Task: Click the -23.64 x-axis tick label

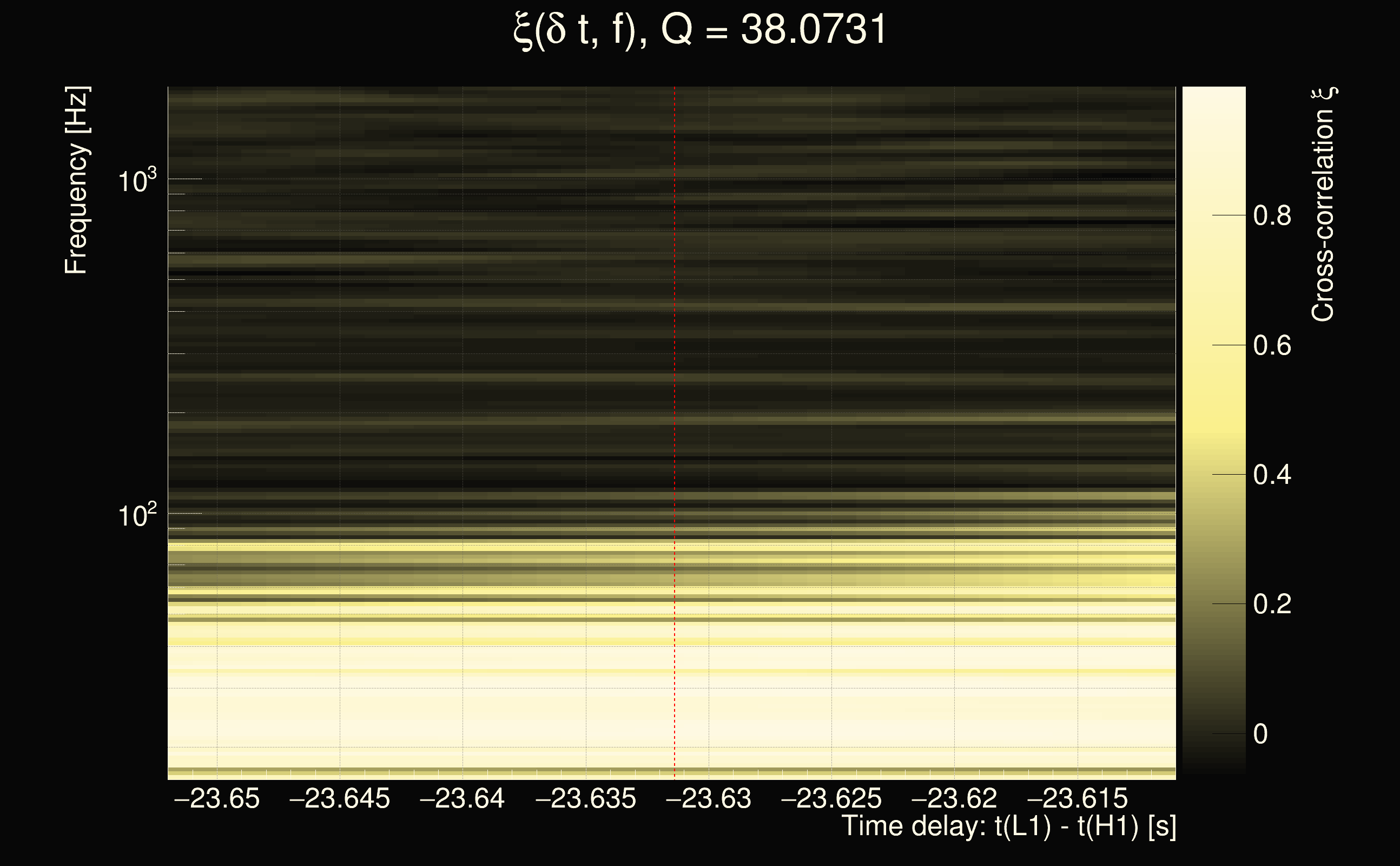Action: [463, 798]
